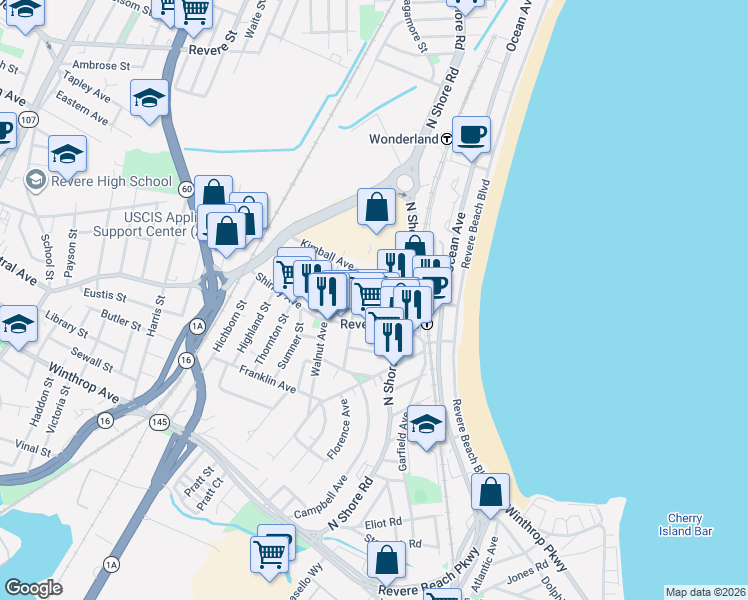Click the Route 16 shield below Winthrop Ave label
This screenshot has width=748, height=600.
tap(105, 421)
